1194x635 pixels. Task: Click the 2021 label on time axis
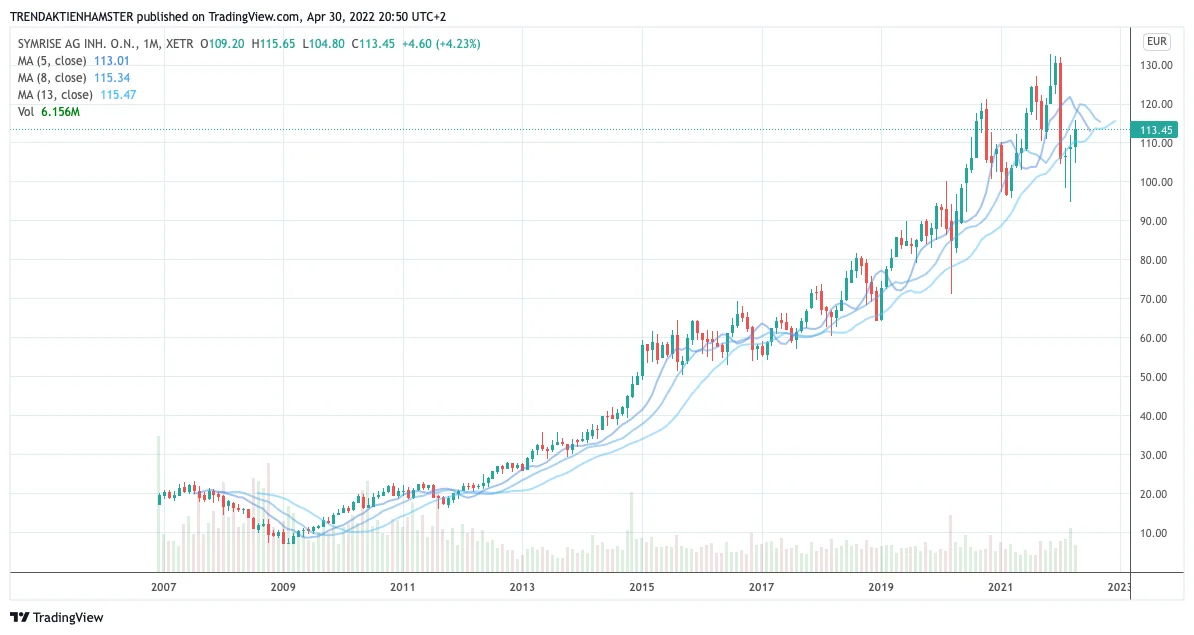point(1001,587)
